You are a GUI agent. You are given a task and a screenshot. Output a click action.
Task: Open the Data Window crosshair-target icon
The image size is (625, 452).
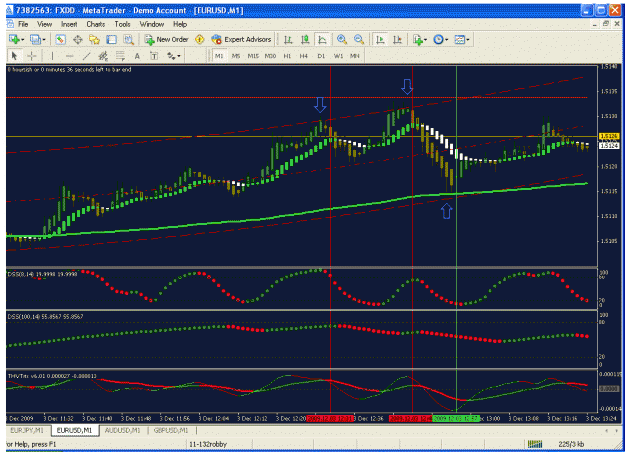coord(78,39)
